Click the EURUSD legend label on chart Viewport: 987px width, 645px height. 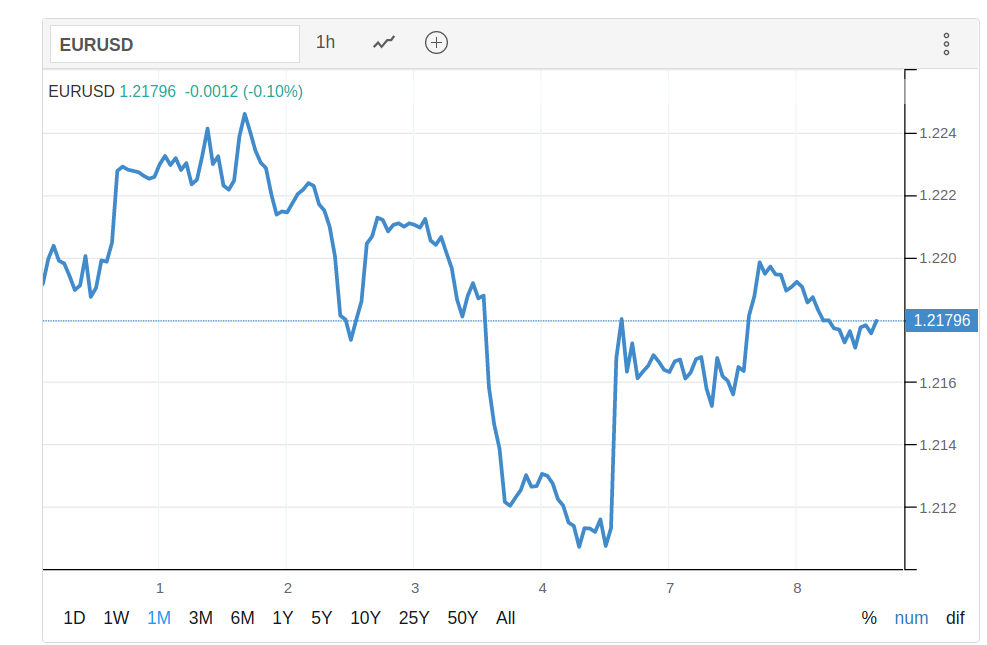[x=82, y=91]
